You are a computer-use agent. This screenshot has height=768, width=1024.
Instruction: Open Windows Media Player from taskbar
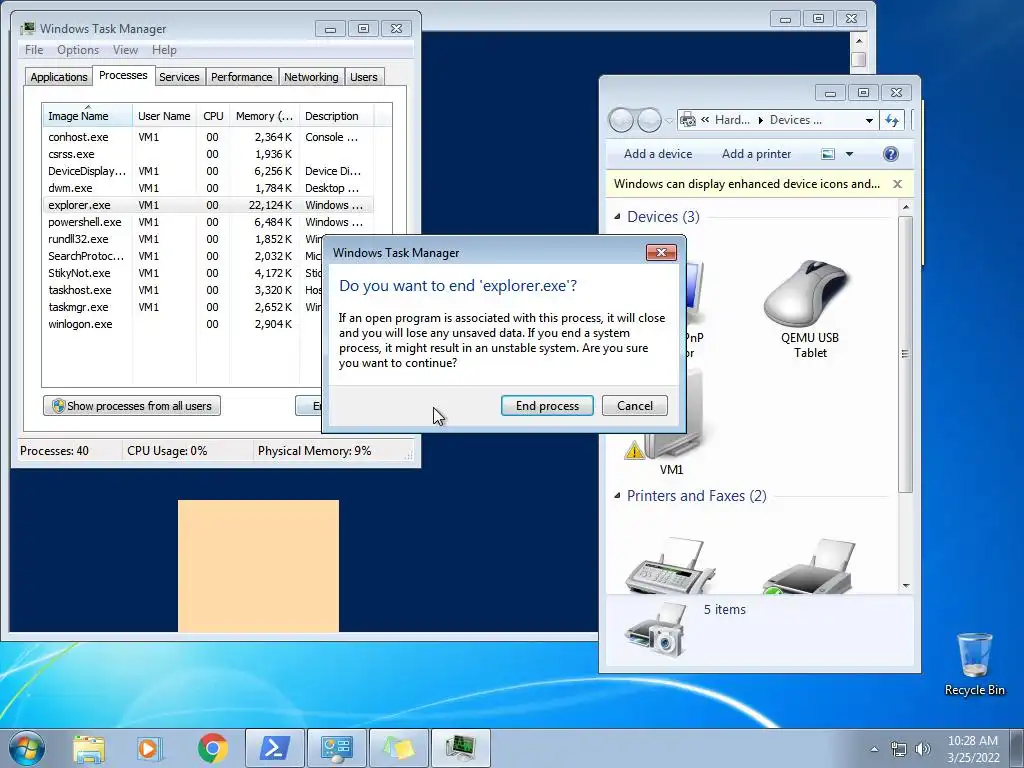[150, 748]
